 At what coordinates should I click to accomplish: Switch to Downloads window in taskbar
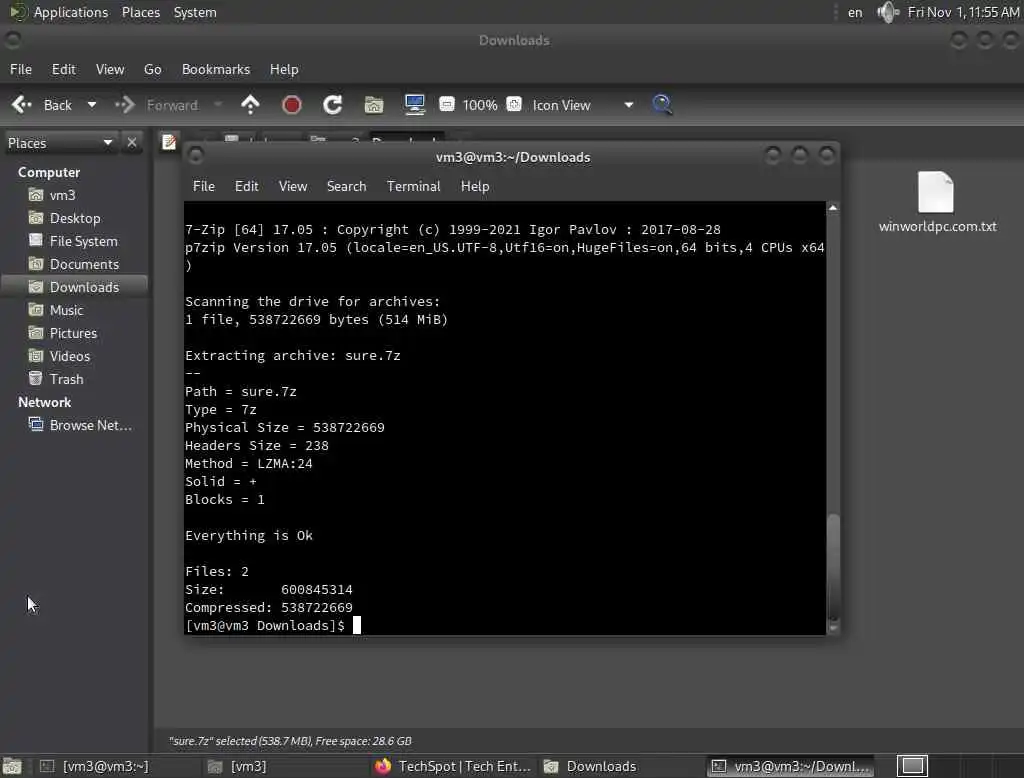click(x=590, y=766)
